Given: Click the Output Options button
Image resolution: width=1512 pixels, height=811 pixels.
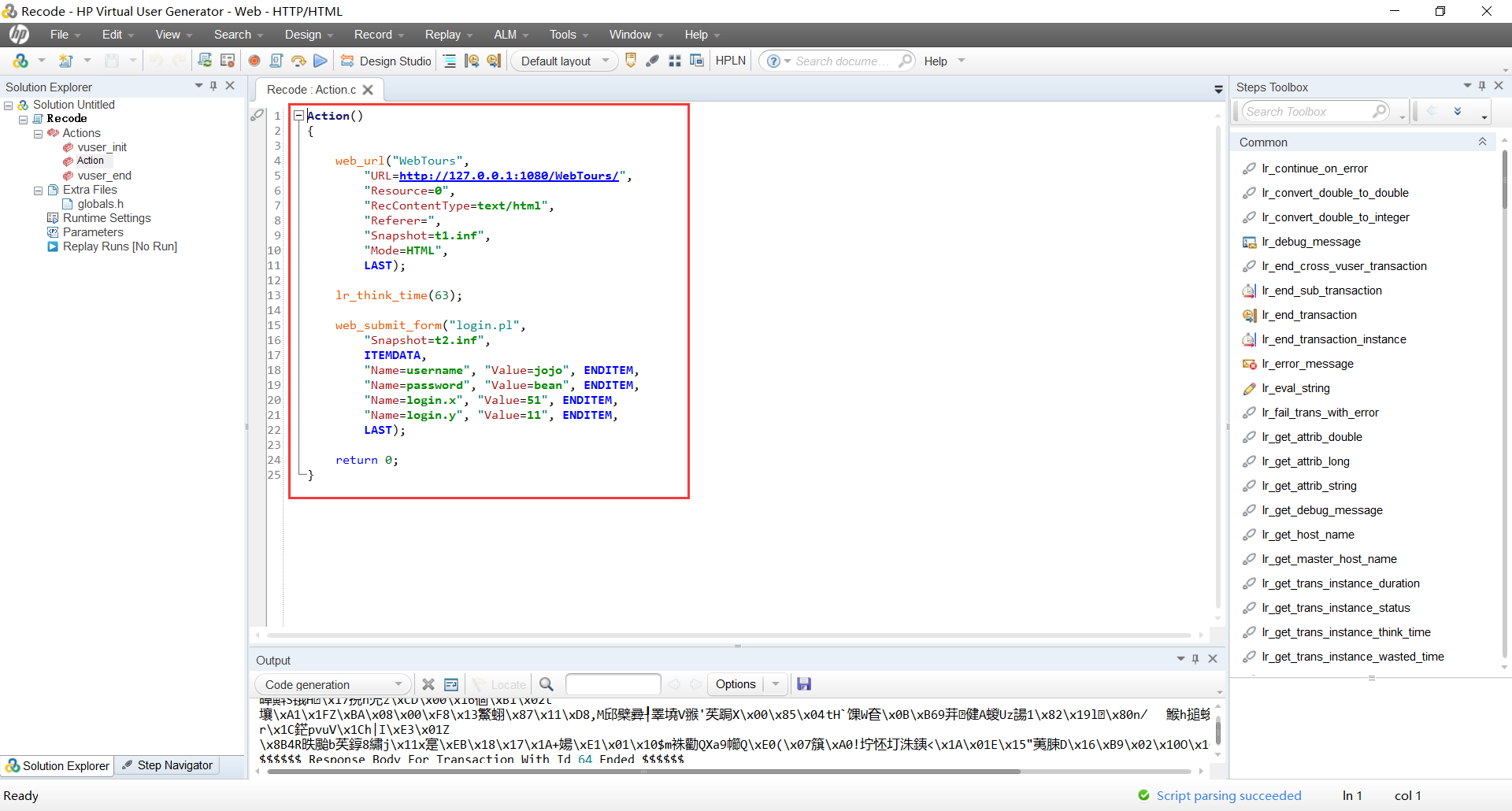Looking at the screenshot, I should click(736, 684).
